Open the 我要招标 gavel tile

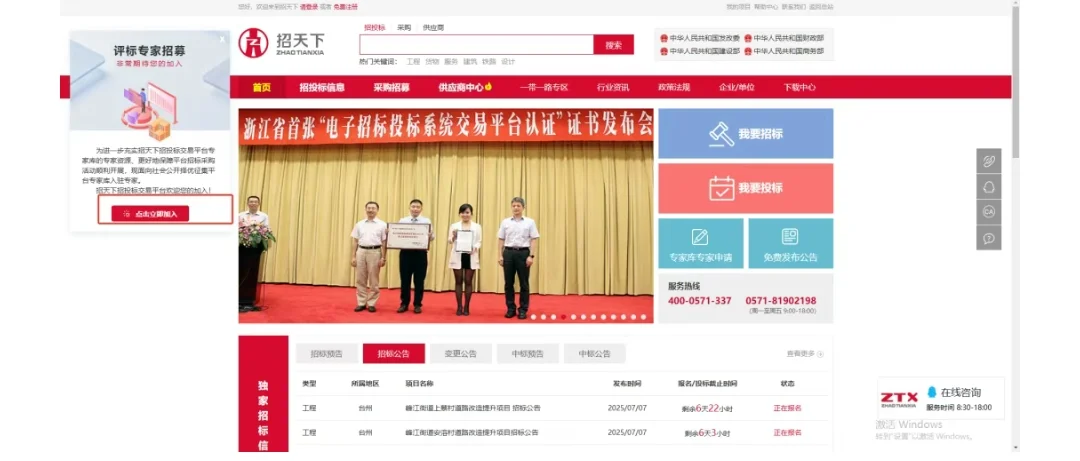745,134
